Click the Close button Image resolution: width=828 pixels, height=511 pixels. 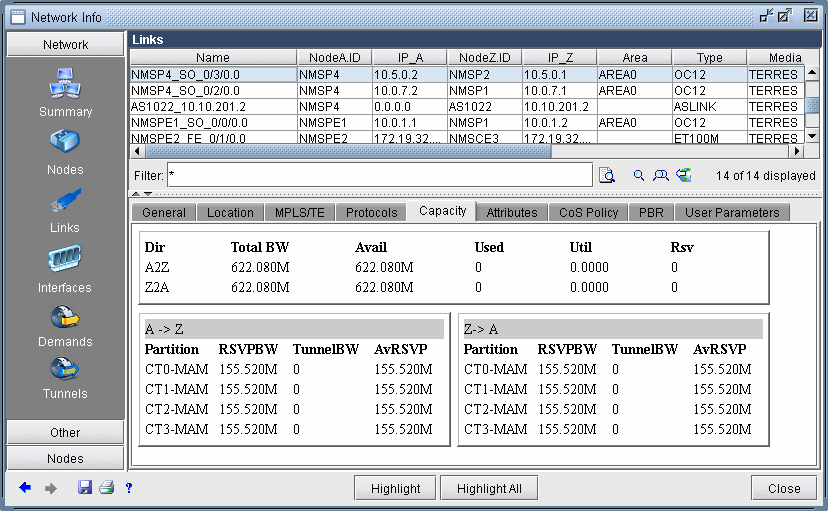784,488
